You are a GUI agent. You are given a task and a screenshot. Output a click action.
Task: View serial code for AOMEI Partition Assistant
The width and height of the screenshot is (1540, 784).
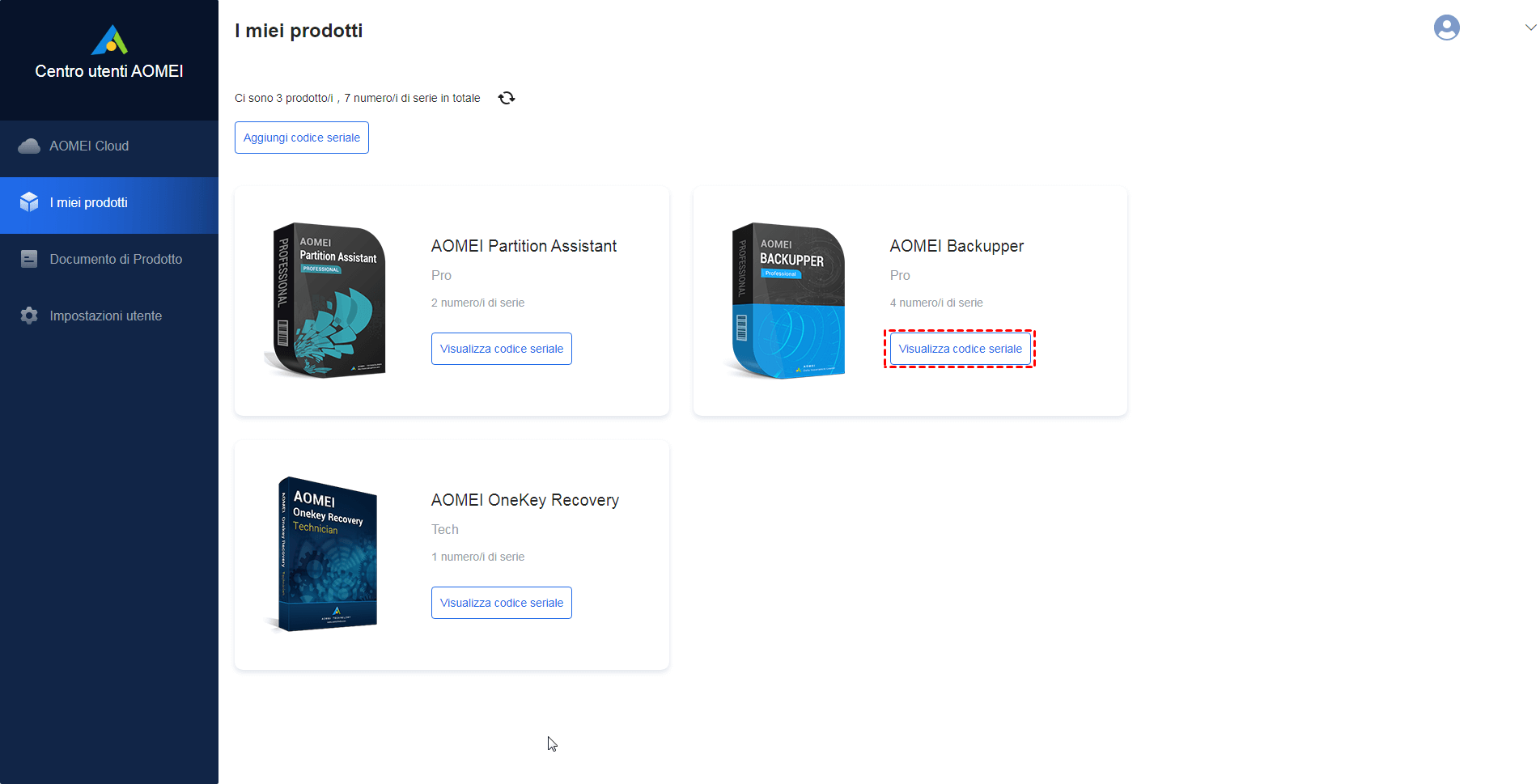click(x=502, y=349)
